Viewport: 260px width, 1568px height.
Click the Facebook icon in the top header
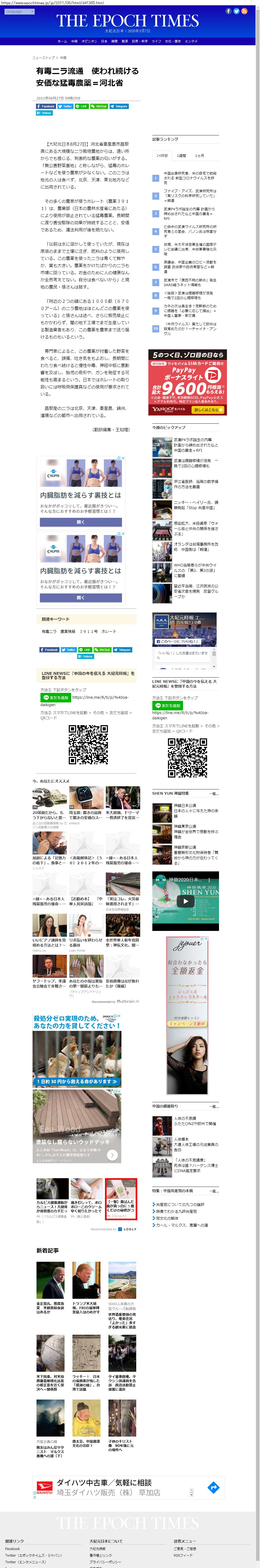228,11
